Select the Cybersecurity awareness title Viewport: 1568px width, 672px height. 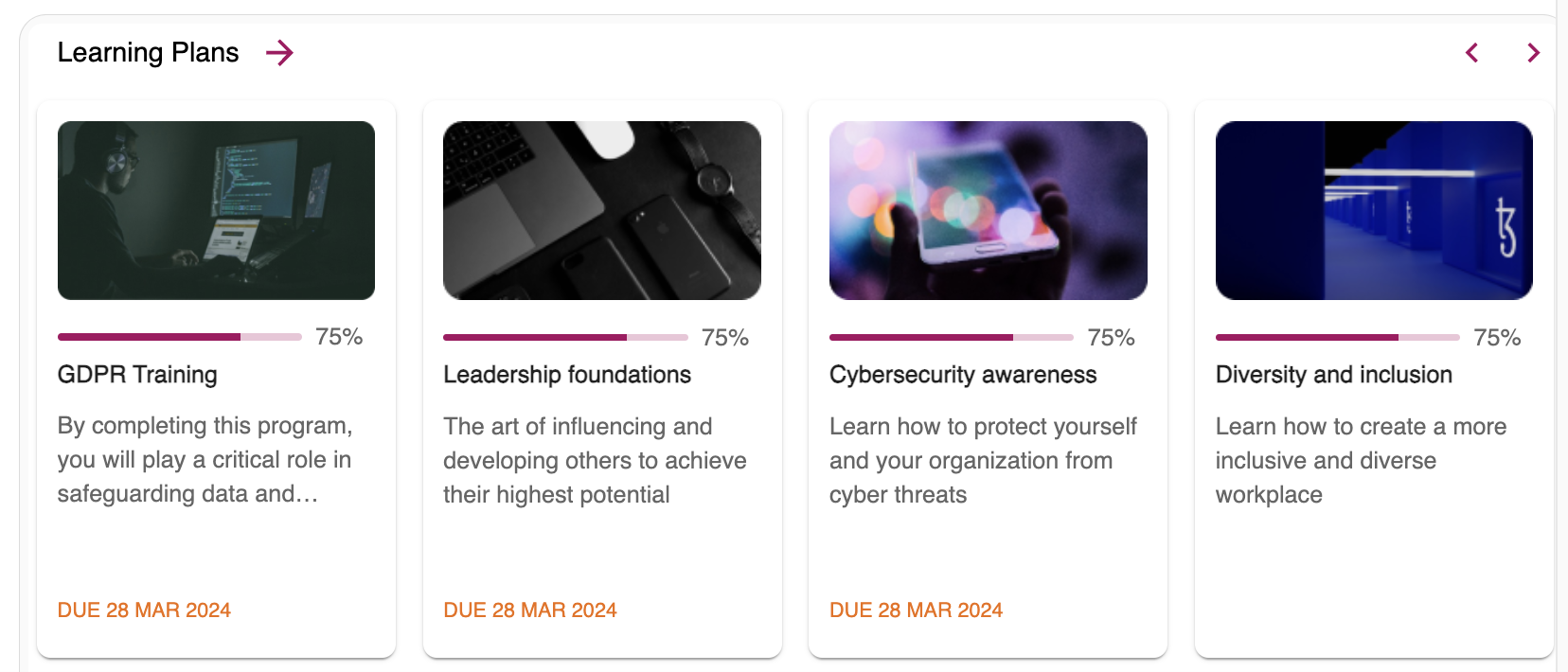(x=963, y=375)
